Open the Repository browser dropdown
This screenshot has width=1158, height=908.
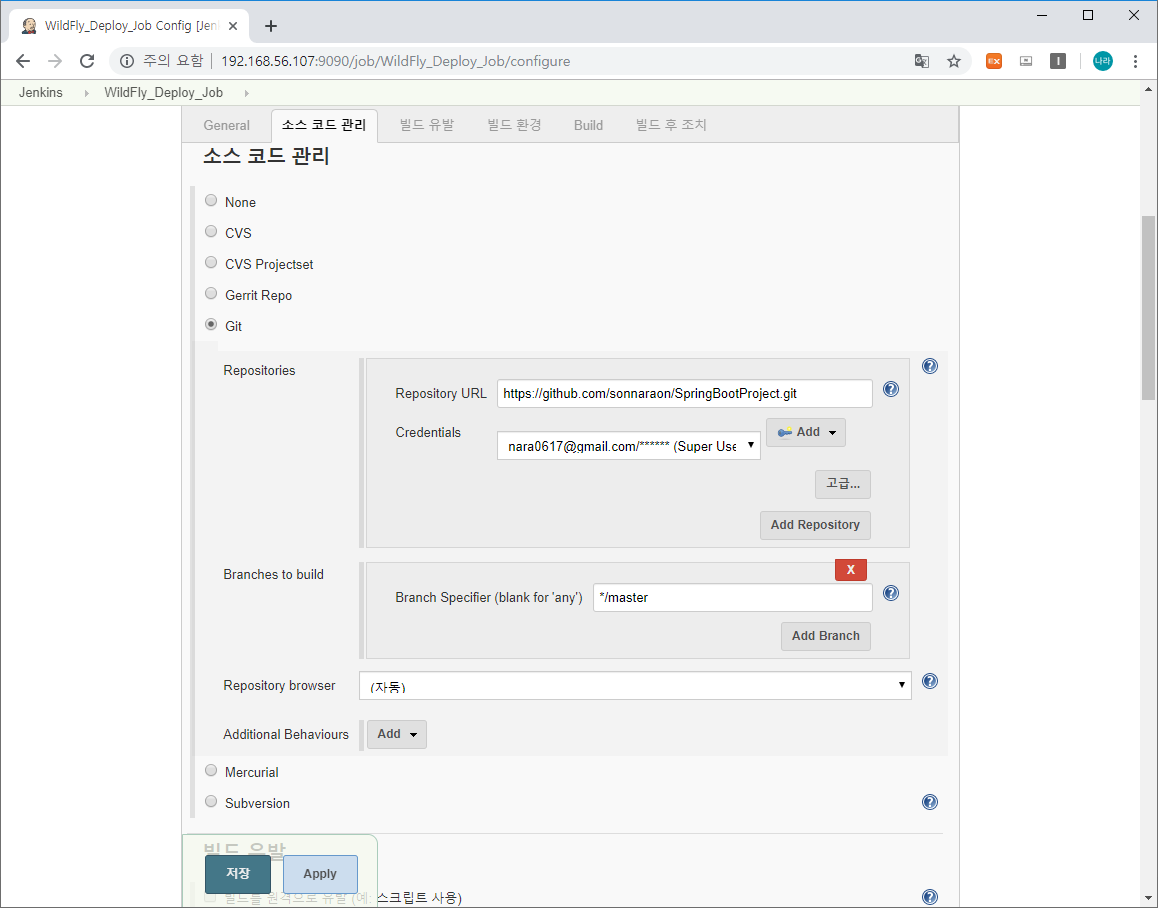point(635,686)
